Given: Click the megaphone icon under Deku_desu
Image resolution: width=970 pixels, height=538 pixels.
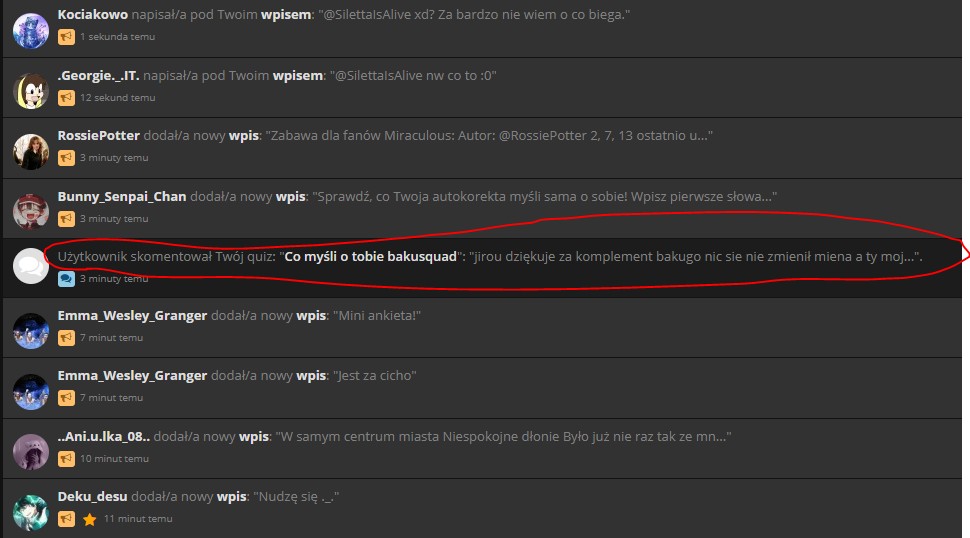Looking at the screenshot, I should [x=66, y=519].
